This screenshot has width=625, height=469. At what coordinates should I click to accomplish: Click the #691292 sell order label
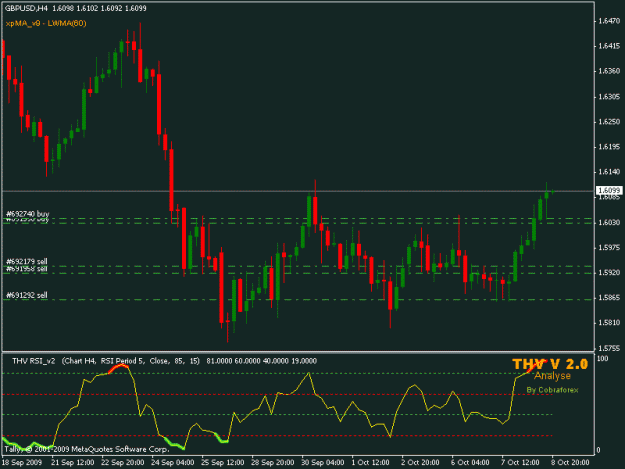click(27, 295)
